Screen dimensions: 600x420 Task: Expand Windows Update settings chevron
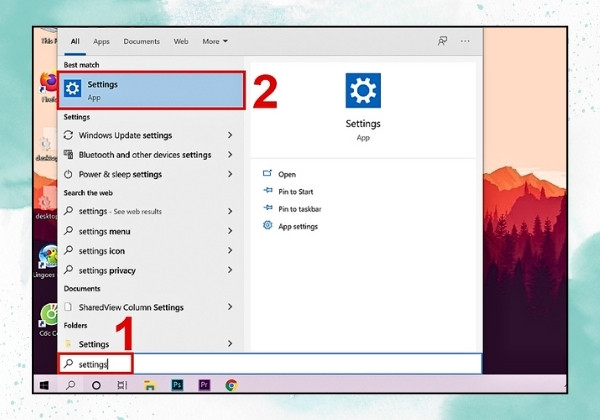(230, 135)
